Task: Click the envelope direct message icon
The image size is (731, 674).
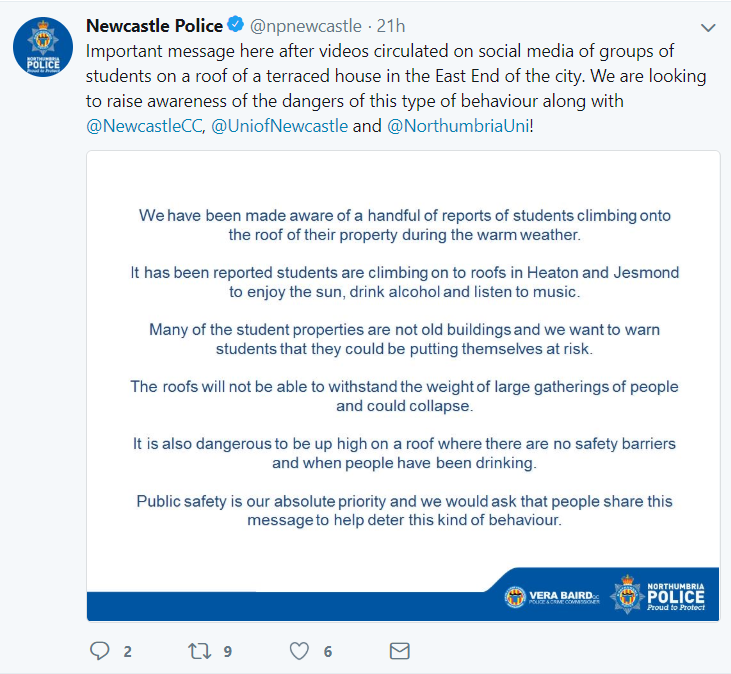Action: (x=399, y=651)
